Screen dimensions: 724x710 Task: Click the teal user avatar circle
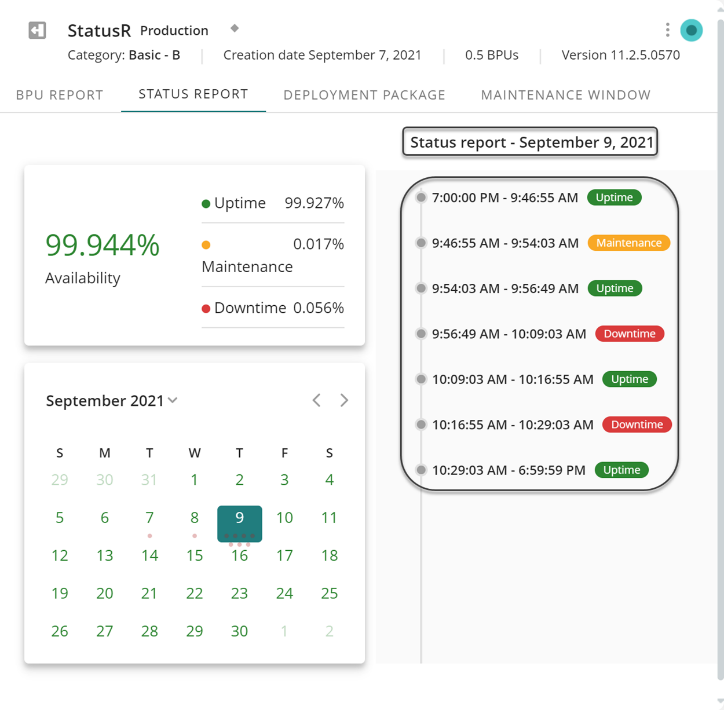(x=691, y=30)
